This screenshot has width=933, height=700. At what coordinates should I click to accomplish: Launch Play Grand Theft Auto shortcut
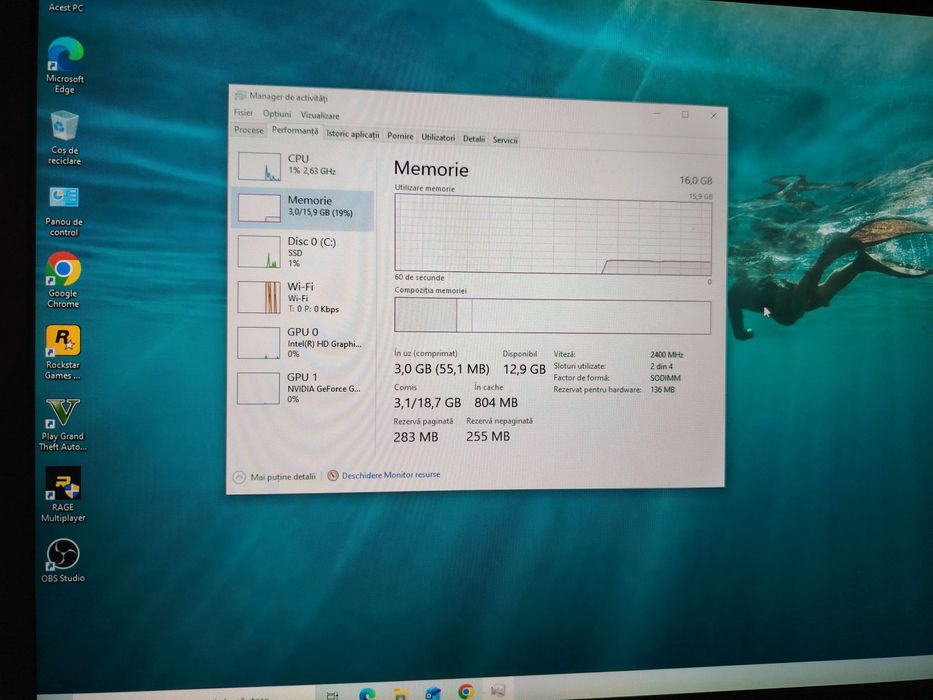(62, 424)
